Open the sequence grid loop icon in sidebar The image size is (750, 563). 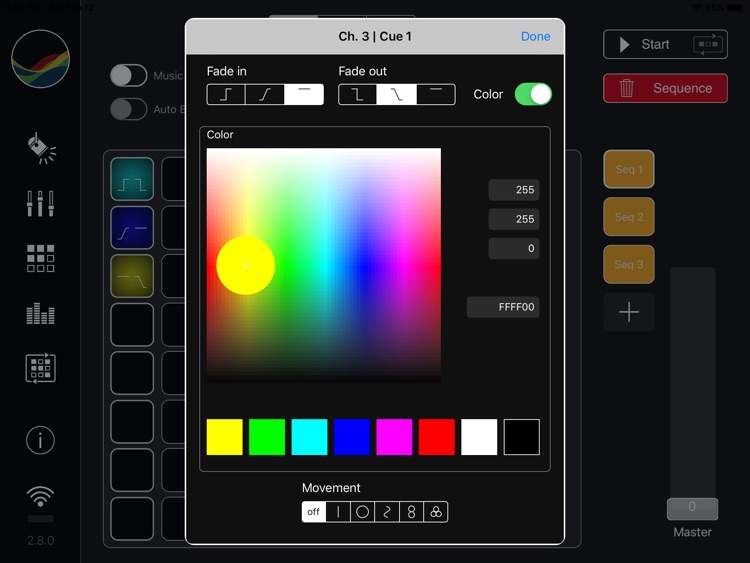(x=40, y=368)
